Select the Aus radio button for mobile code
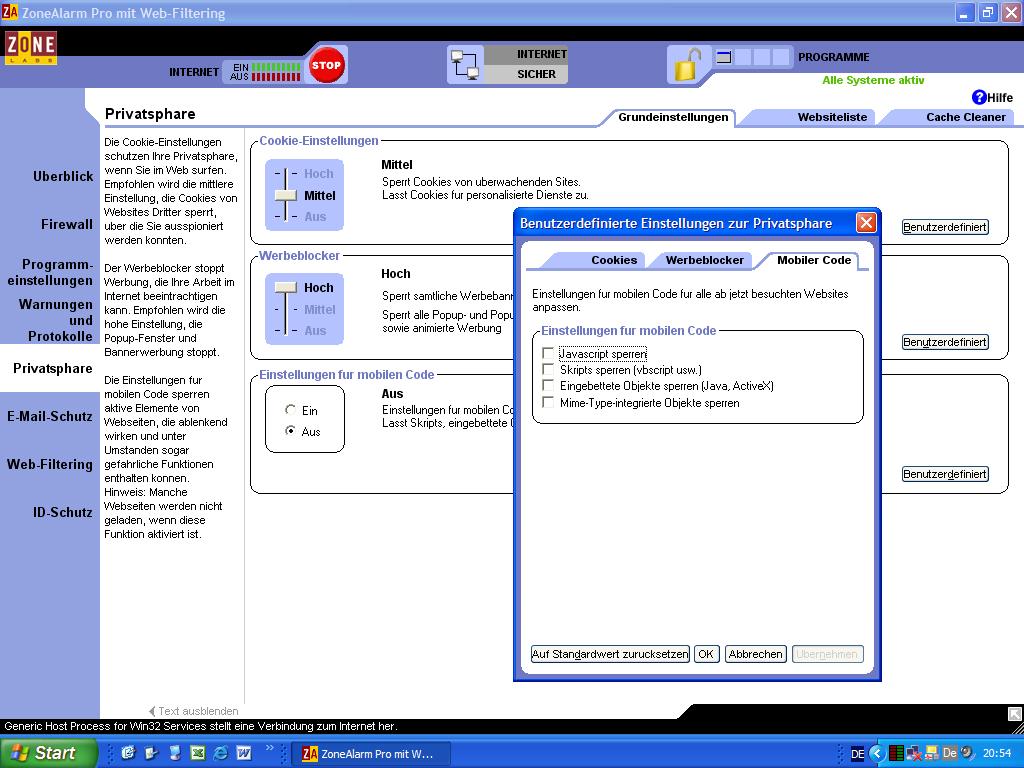 (291, 430)
